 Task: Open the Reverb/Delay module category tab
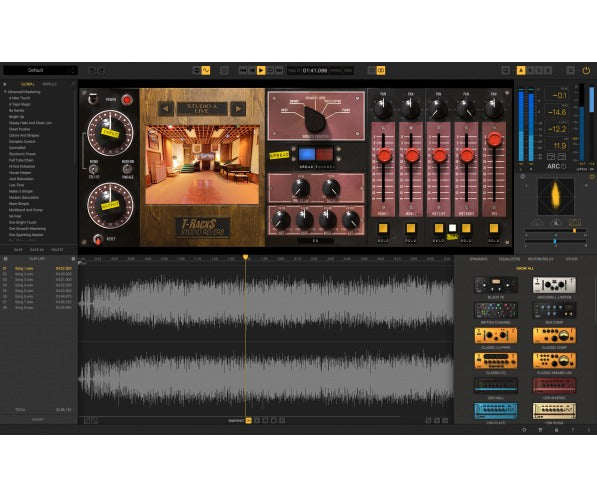coord(540,259)
